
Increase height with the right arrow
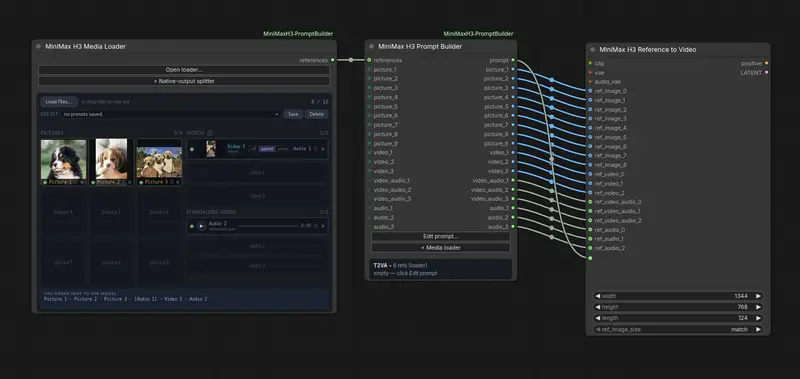pyautogui.click(x=758, y=307)
